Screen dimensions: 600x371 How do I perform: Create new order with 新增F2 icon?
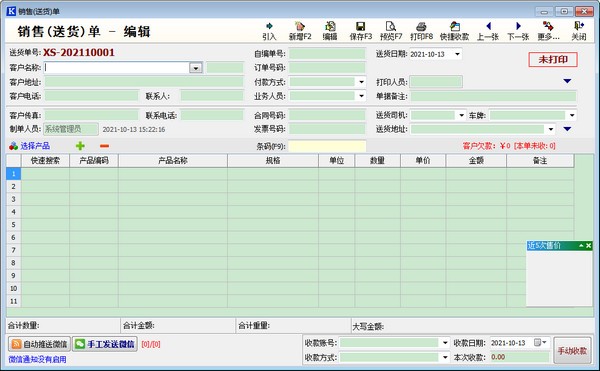[x=300, y=31]
